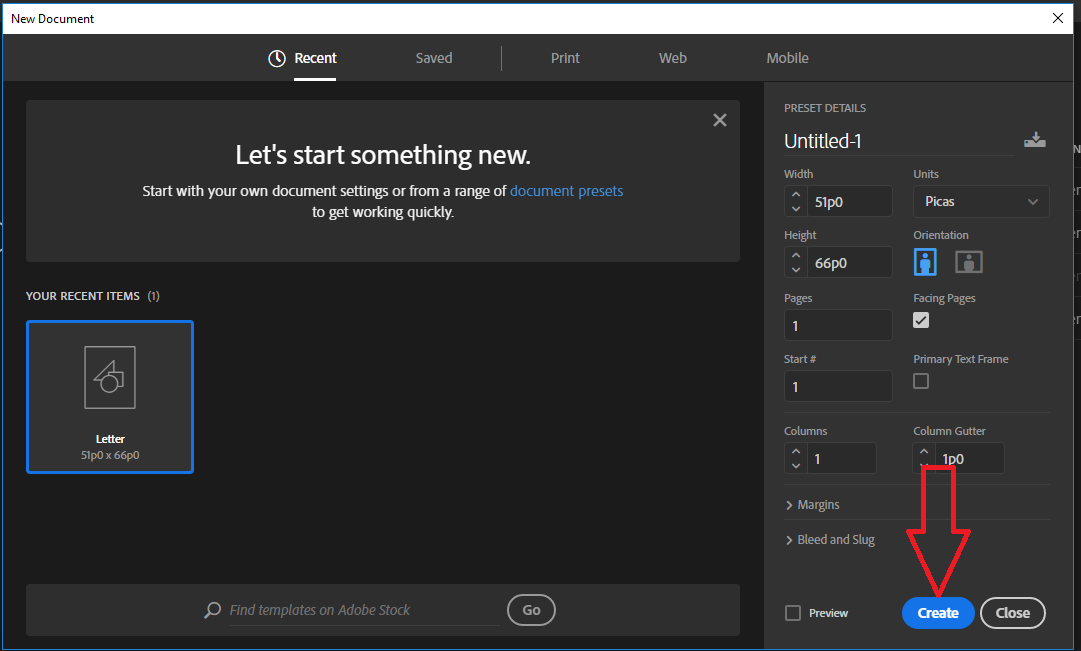Click the Find templates on Adobe Stock field
This screenshot has height=651, width=1081.
[x=364, y=610]
